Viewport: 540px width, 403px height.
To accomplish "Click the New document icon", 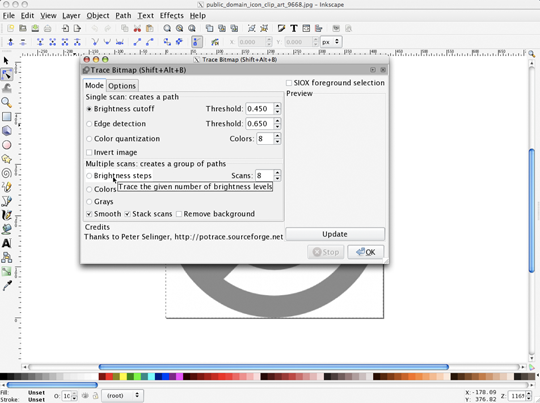I will point(10,28).
